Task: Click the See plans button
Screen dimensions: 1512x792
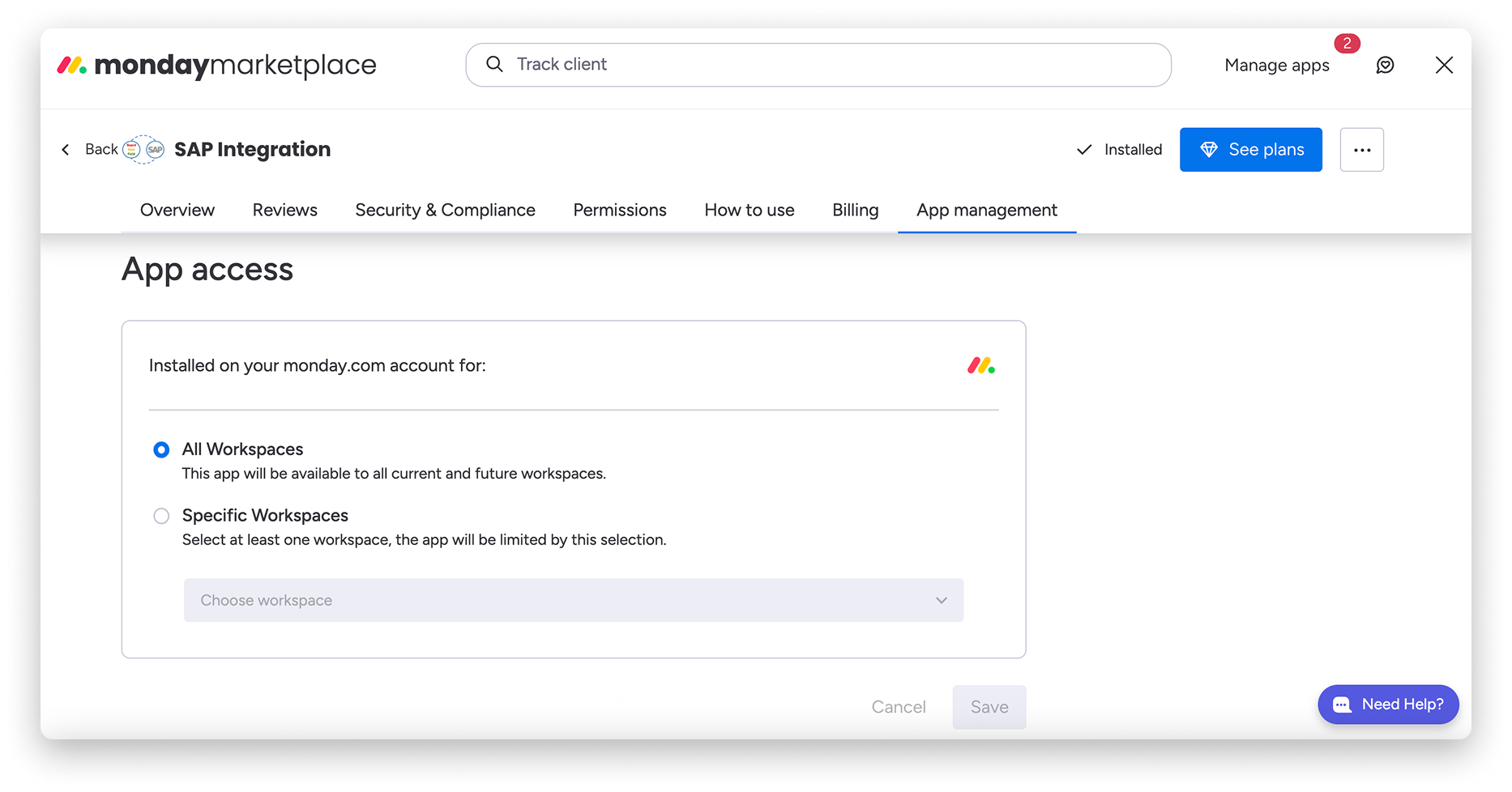Action: [x=1250, y=150]
